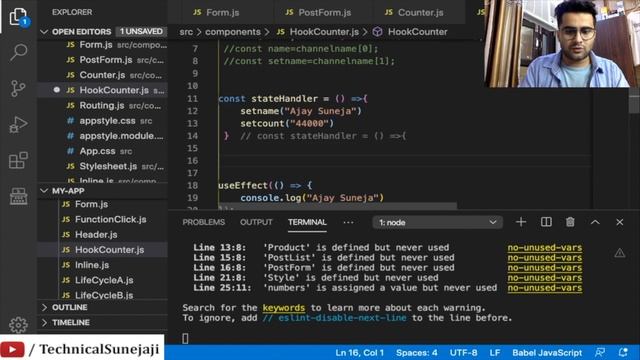Place cursor on editor line 16
The width and height of the screenshot is (640, 360).
pyautogui.click(x=404, y=160)
